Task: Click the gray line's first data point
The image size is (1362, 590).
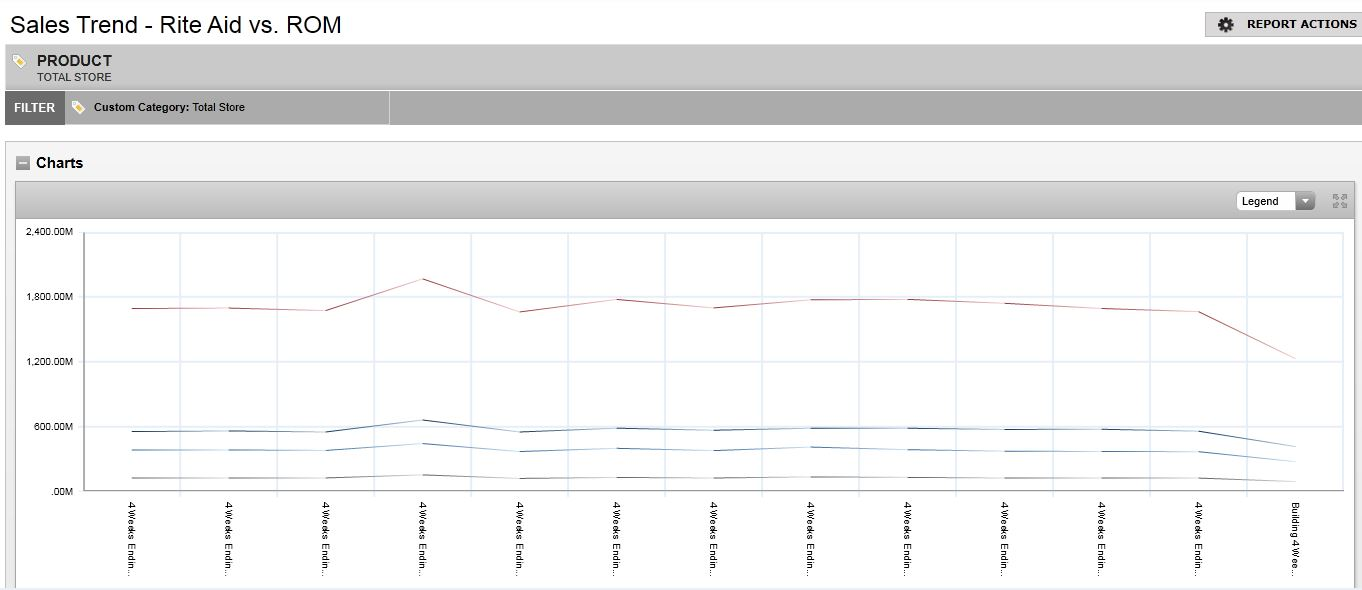Action: [132, 478]
